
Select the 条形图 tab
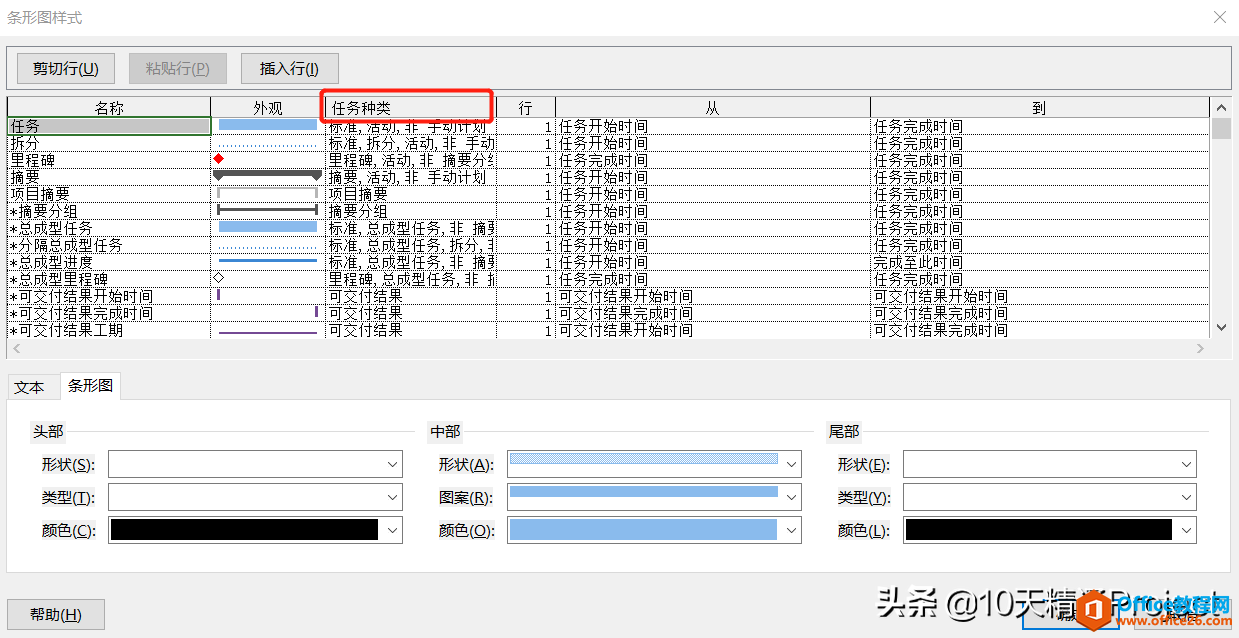point(90,386)
